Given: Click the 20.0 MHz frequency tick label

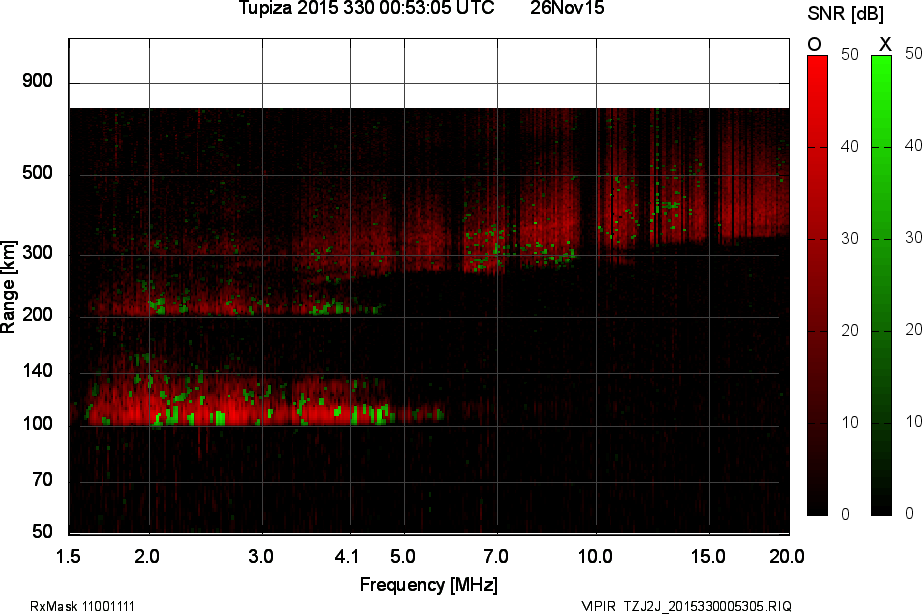Looking at the screenshot, I should click(786, 554).
